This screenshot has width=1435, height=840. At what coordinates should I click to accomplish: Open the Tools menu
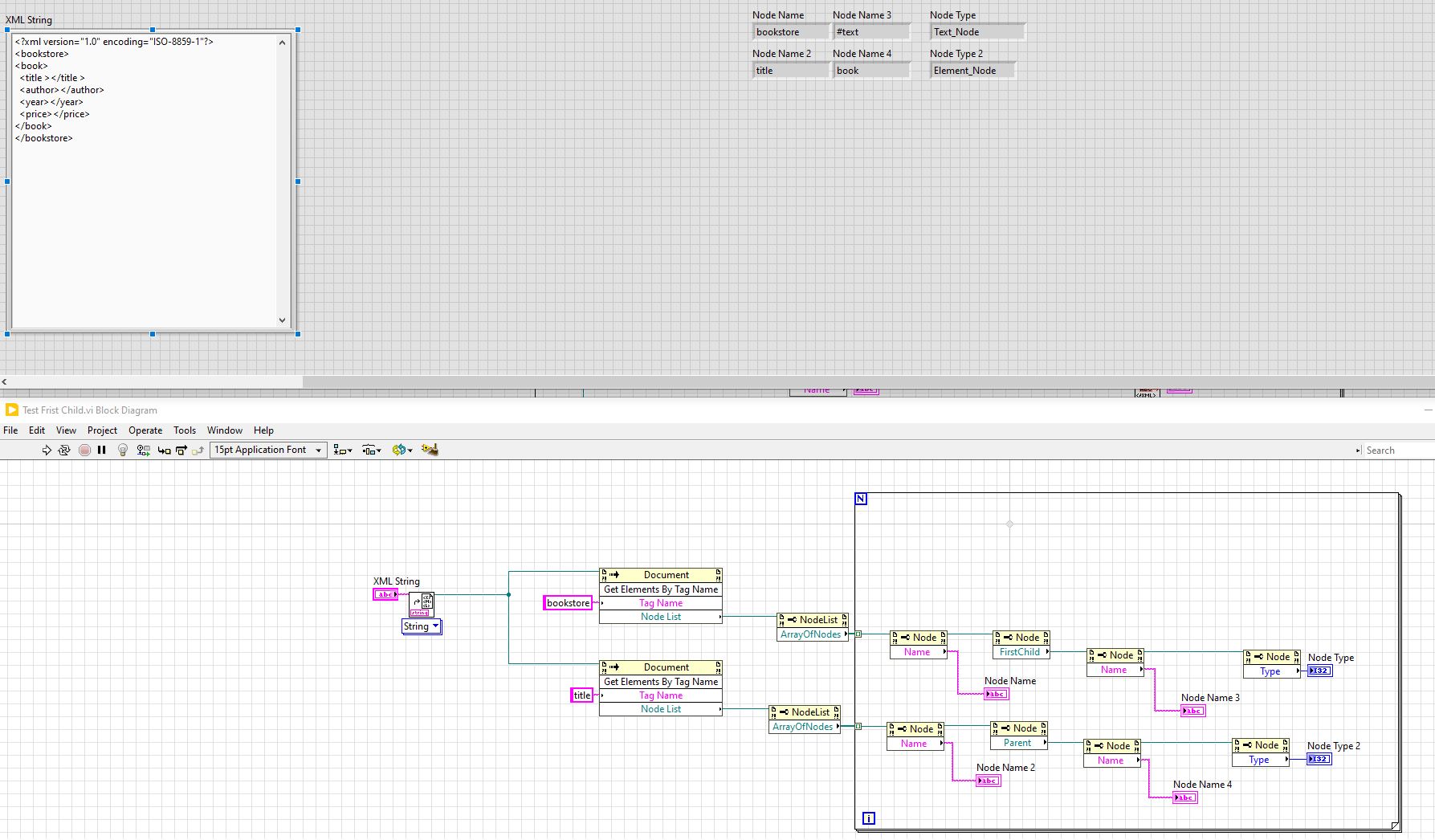coord(185,430)
